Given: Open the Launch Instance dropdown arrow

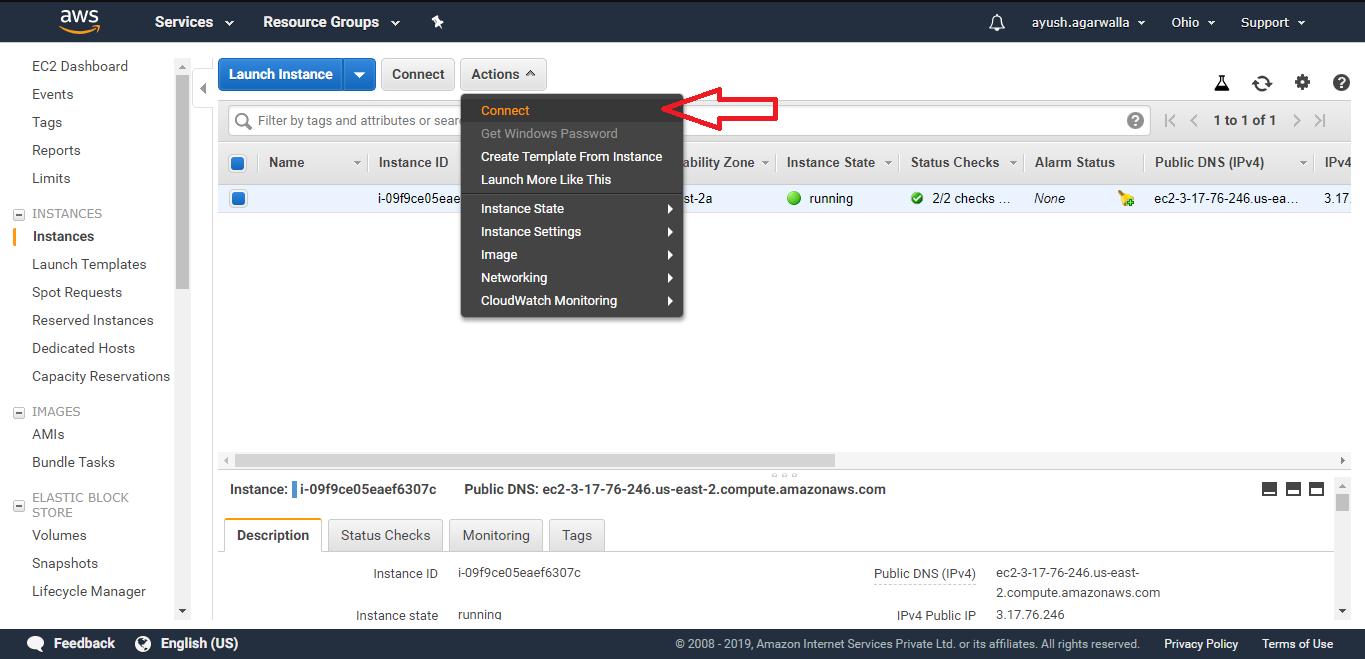Looking at the screenshot, I should click(x=360, y=74).
